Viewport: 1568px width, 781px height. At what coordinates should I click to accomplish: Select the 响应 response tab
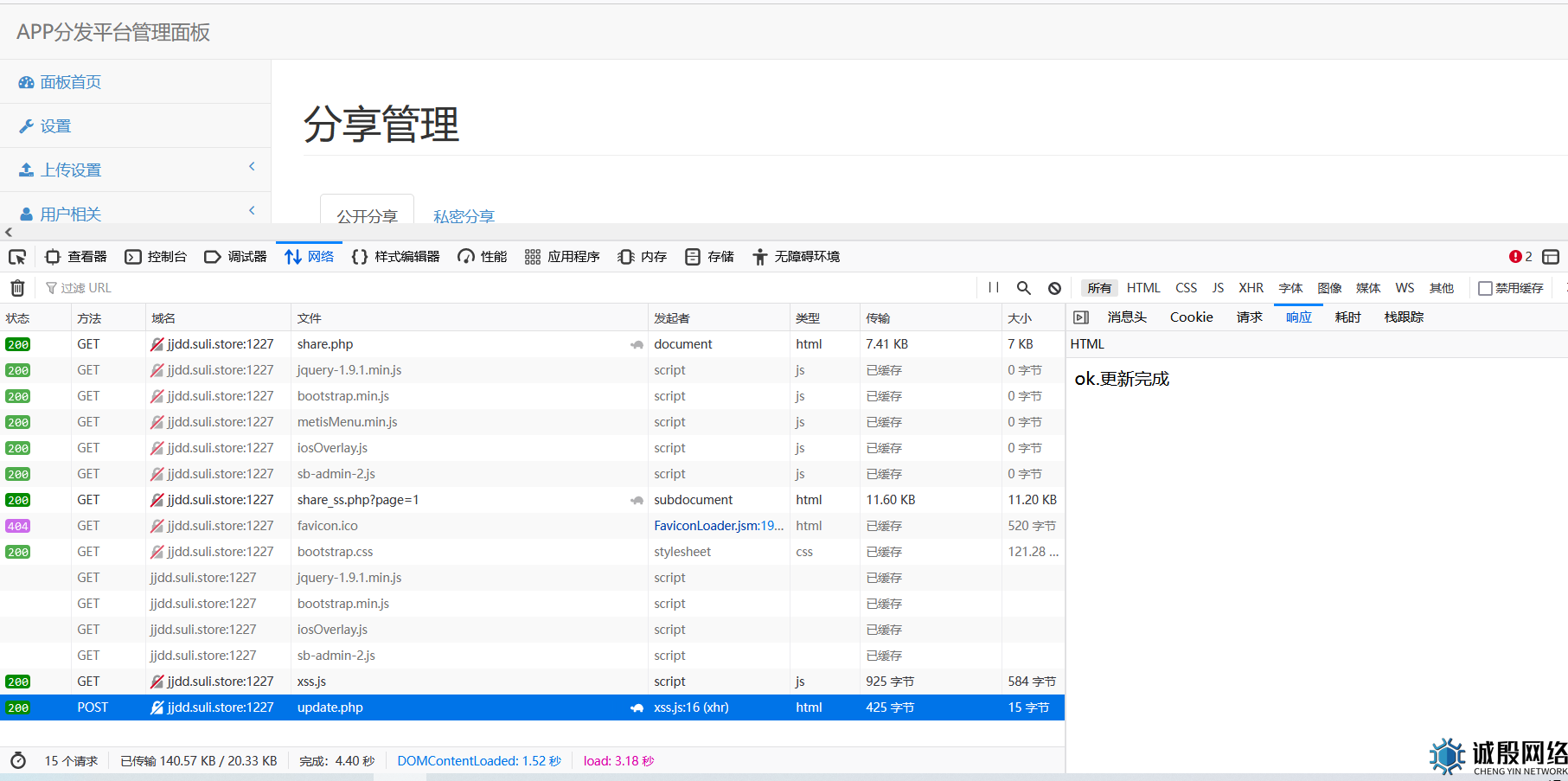click(1298, 317)
